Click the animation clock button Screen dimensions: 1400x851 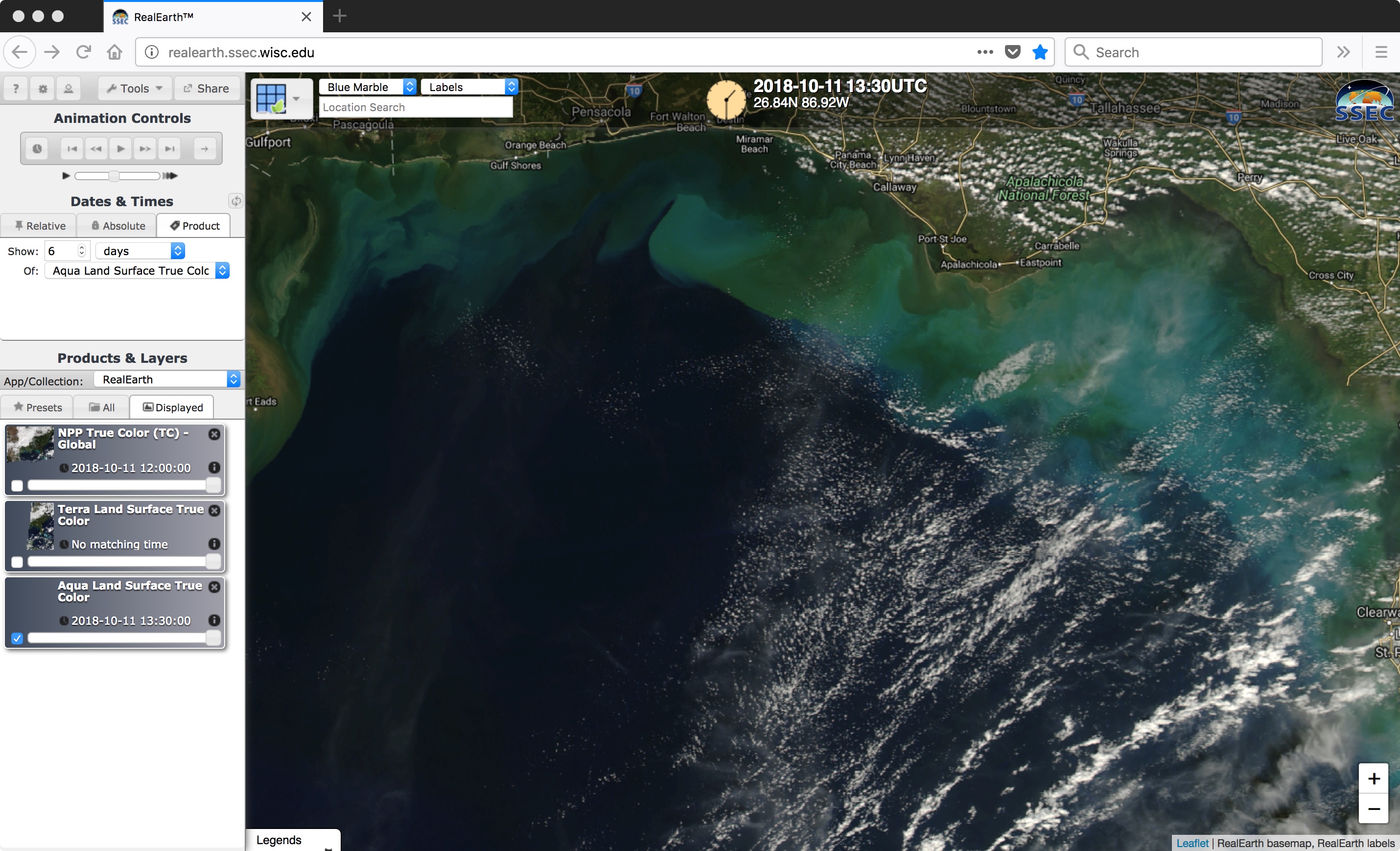[x=37, y=148]
